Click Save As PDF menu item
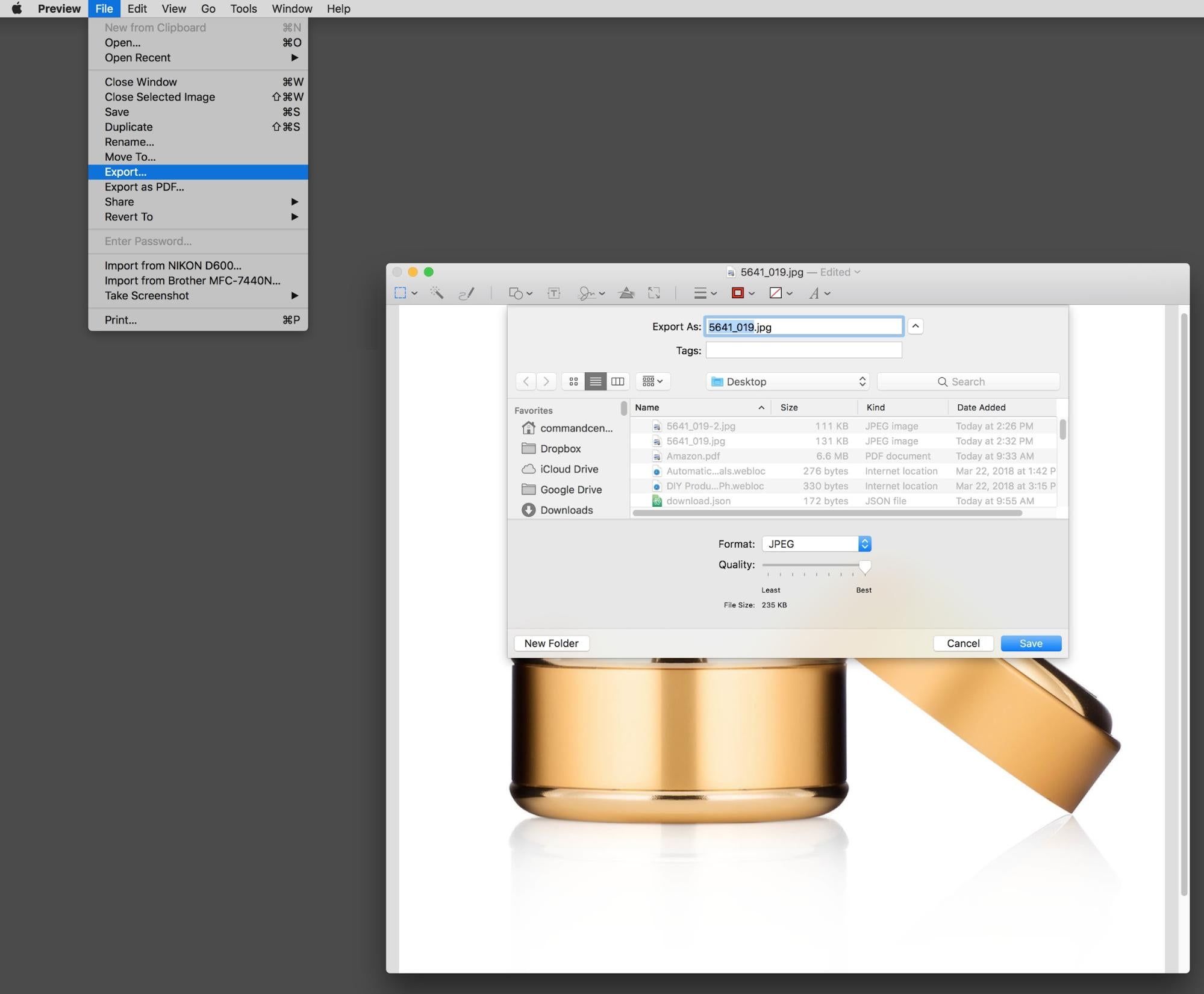The width and height of the screenshot is (1204, 994). (144, 187)
